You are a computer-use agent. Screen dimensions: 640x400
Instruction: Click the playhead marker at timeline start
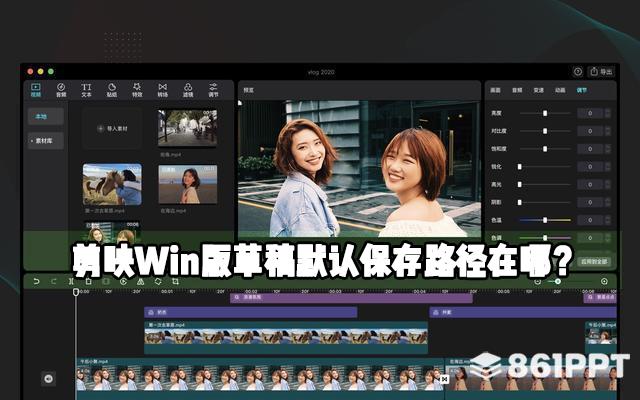[x=76, y=292]
